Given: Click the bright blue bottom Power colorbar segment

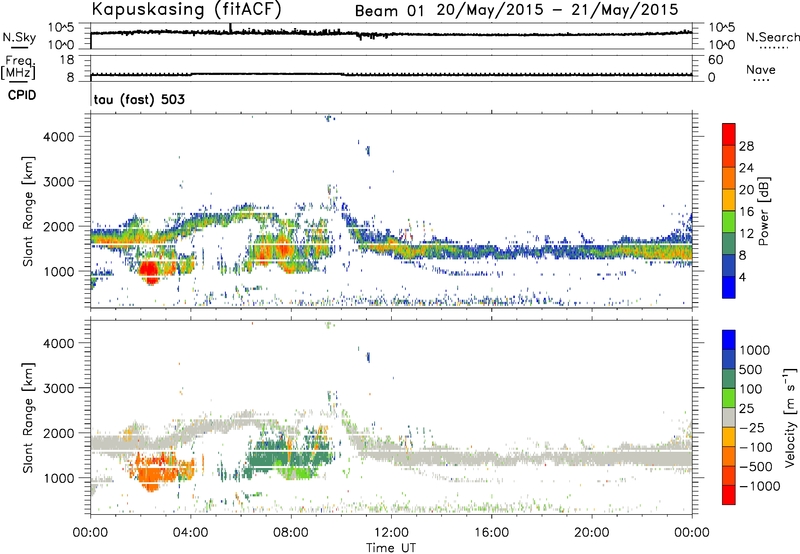Looking at the screenshot, I should tap(729, 287).
